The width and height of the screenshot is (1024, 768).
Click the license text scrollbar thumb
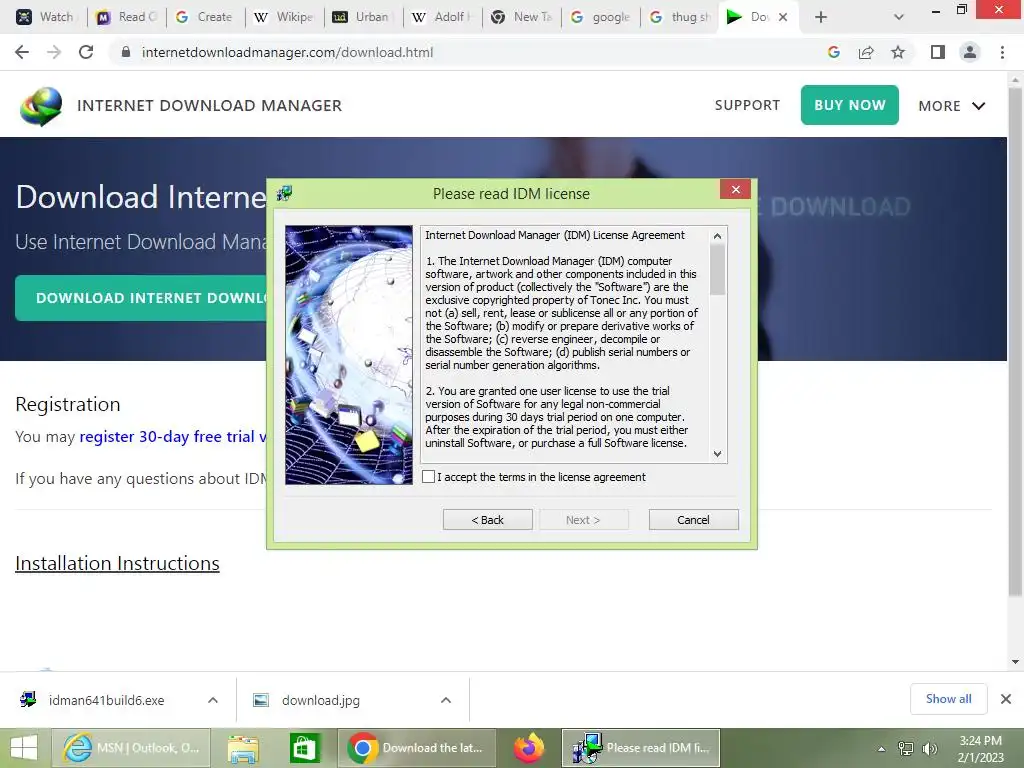pyautogui.click(x=717, y=269)
